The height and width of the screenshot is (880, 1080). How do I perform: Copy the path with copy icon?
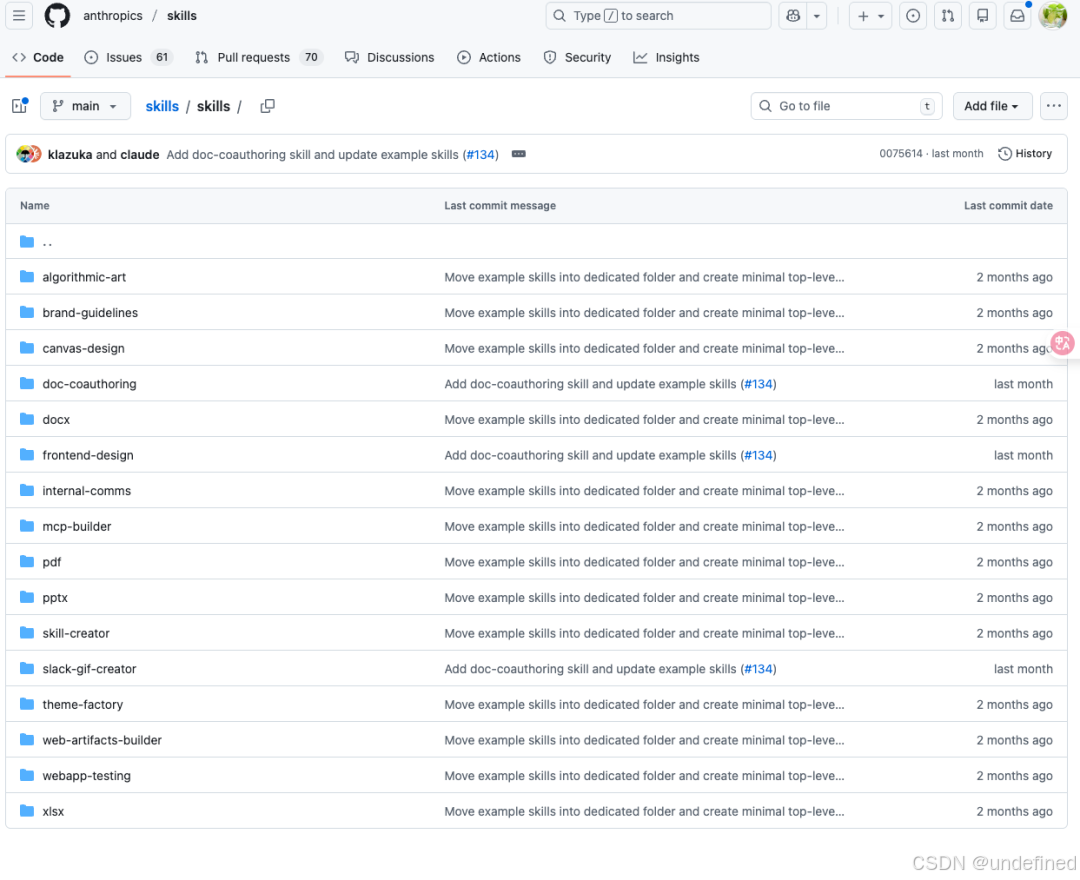click(267, 106)
